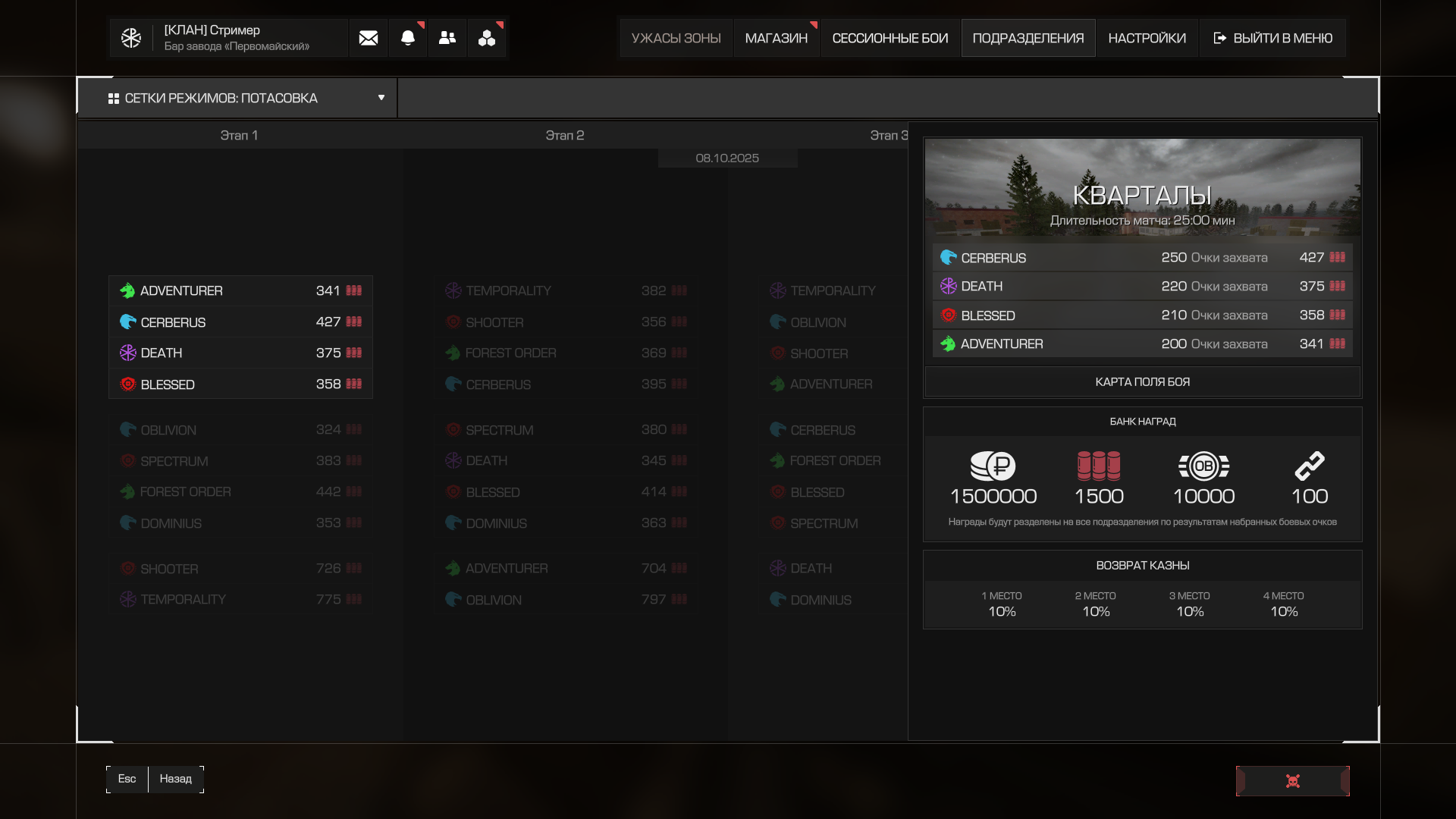Open the Настройки menu
The height and width of the screenshot is (819, 1456).
[1147, 38]
